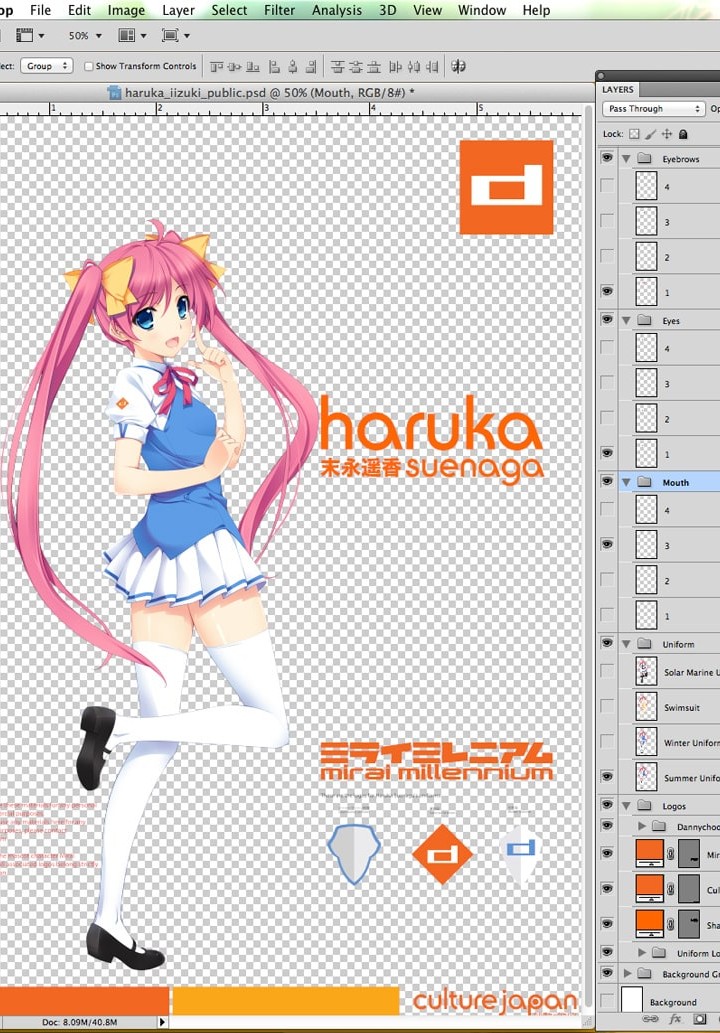
Task: Collapse the Eyebrows group triangle
Action: click(626, 159)
